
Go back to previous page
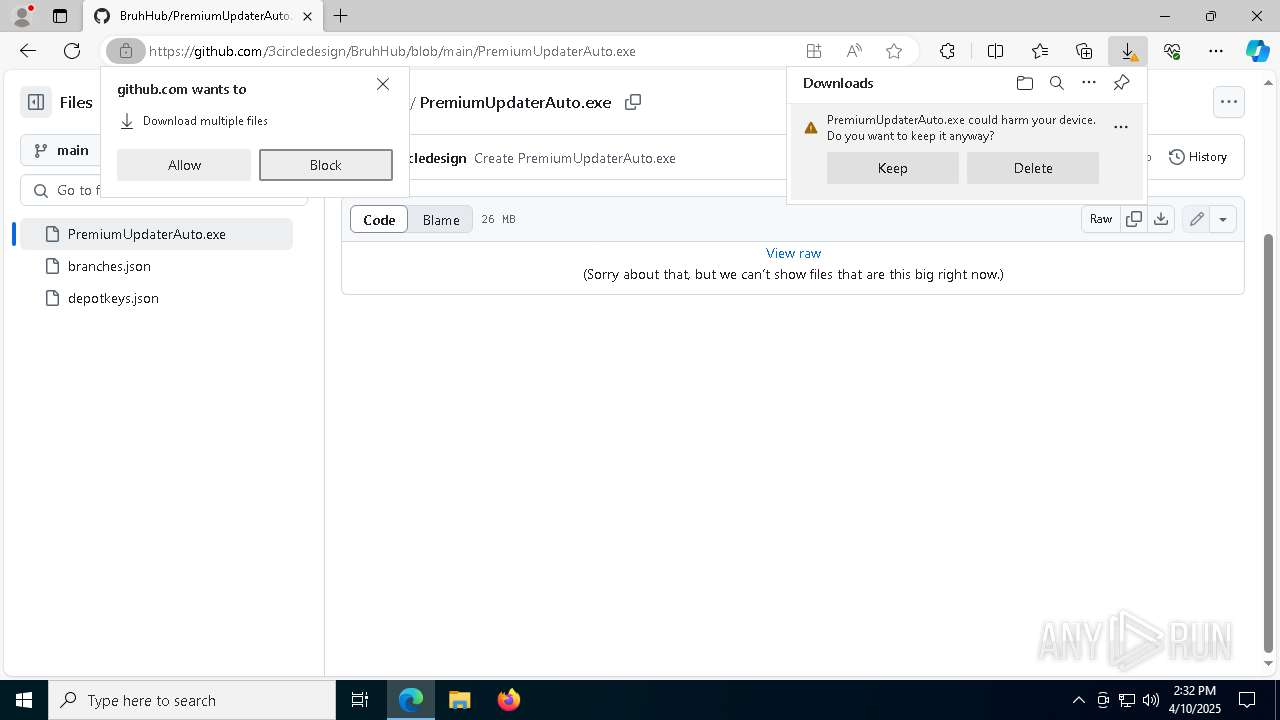28,51
